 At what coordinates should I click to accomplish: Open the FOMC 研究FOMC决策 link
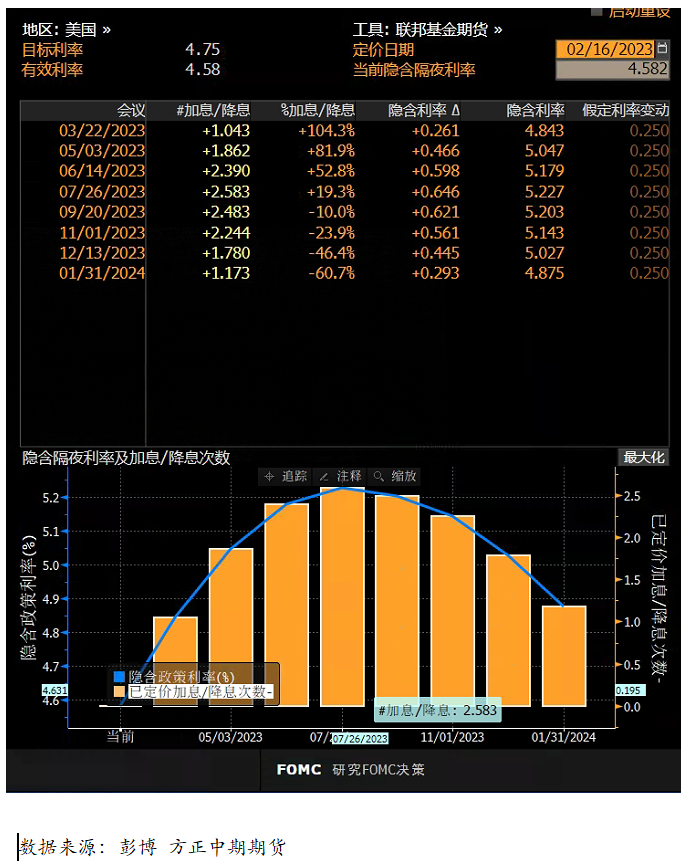point(350,769)
